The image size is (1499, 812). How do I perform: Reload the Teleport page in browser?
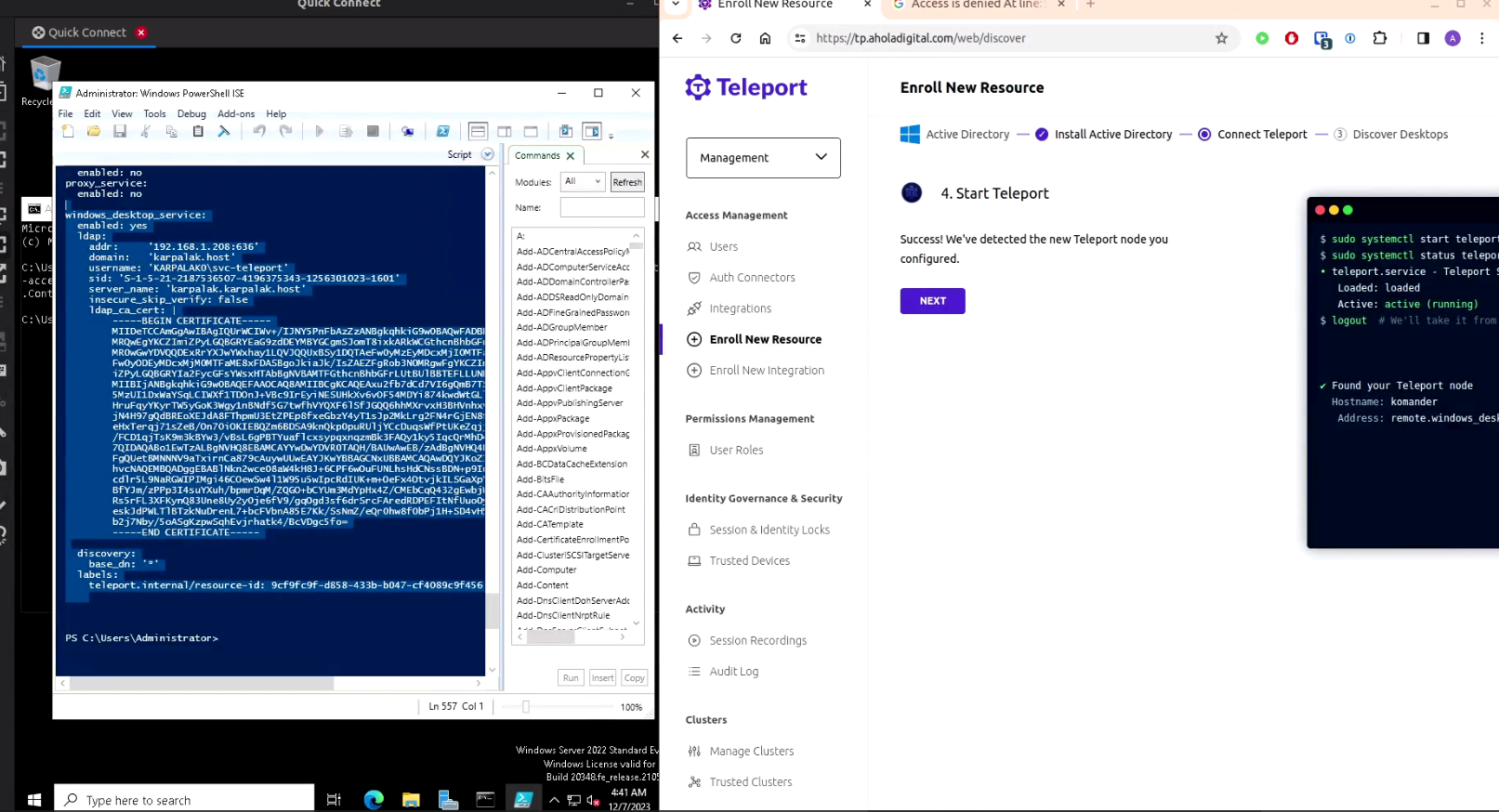(x=736, y=38)
